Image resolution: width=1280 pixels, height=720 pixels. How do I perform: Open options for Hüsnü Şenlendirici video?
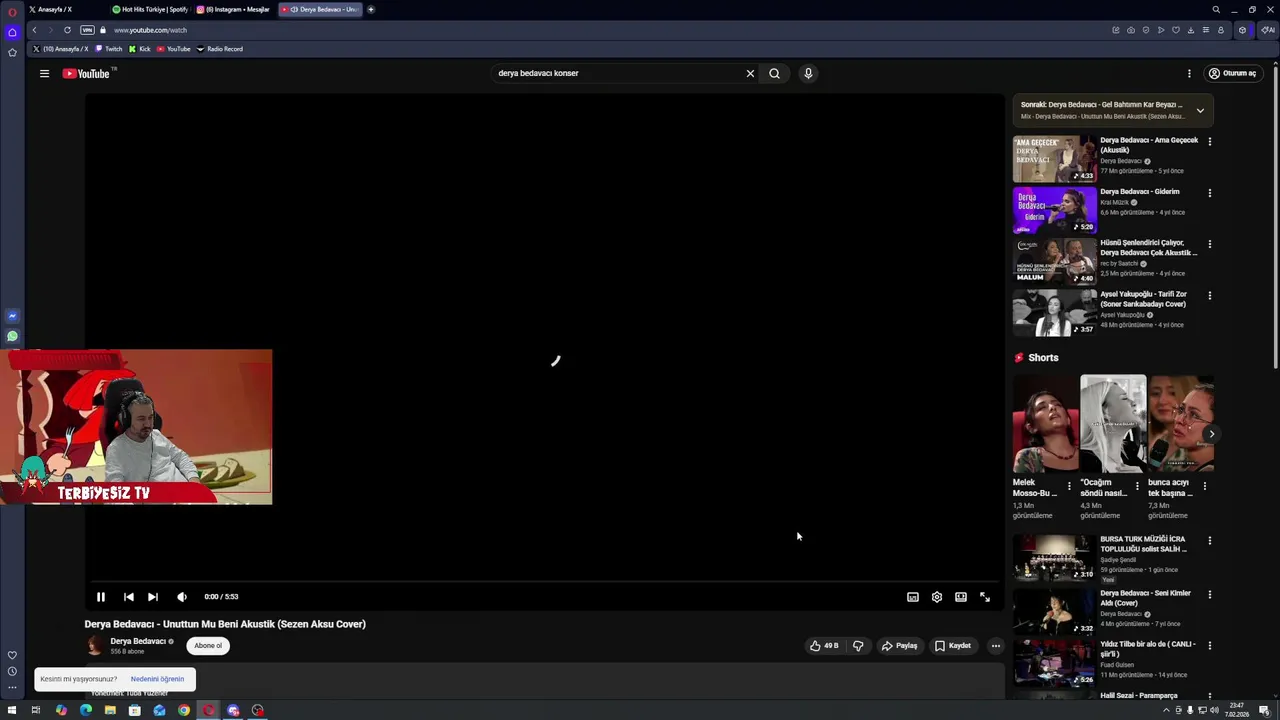coord(1209,244)
